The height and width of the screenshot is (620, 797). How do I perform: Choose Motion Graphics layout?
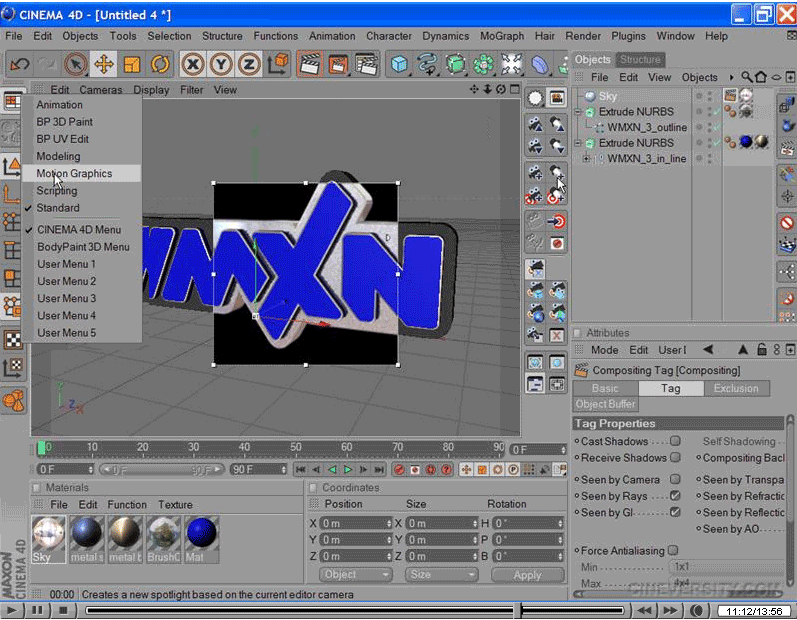click(x=74, y=173)
